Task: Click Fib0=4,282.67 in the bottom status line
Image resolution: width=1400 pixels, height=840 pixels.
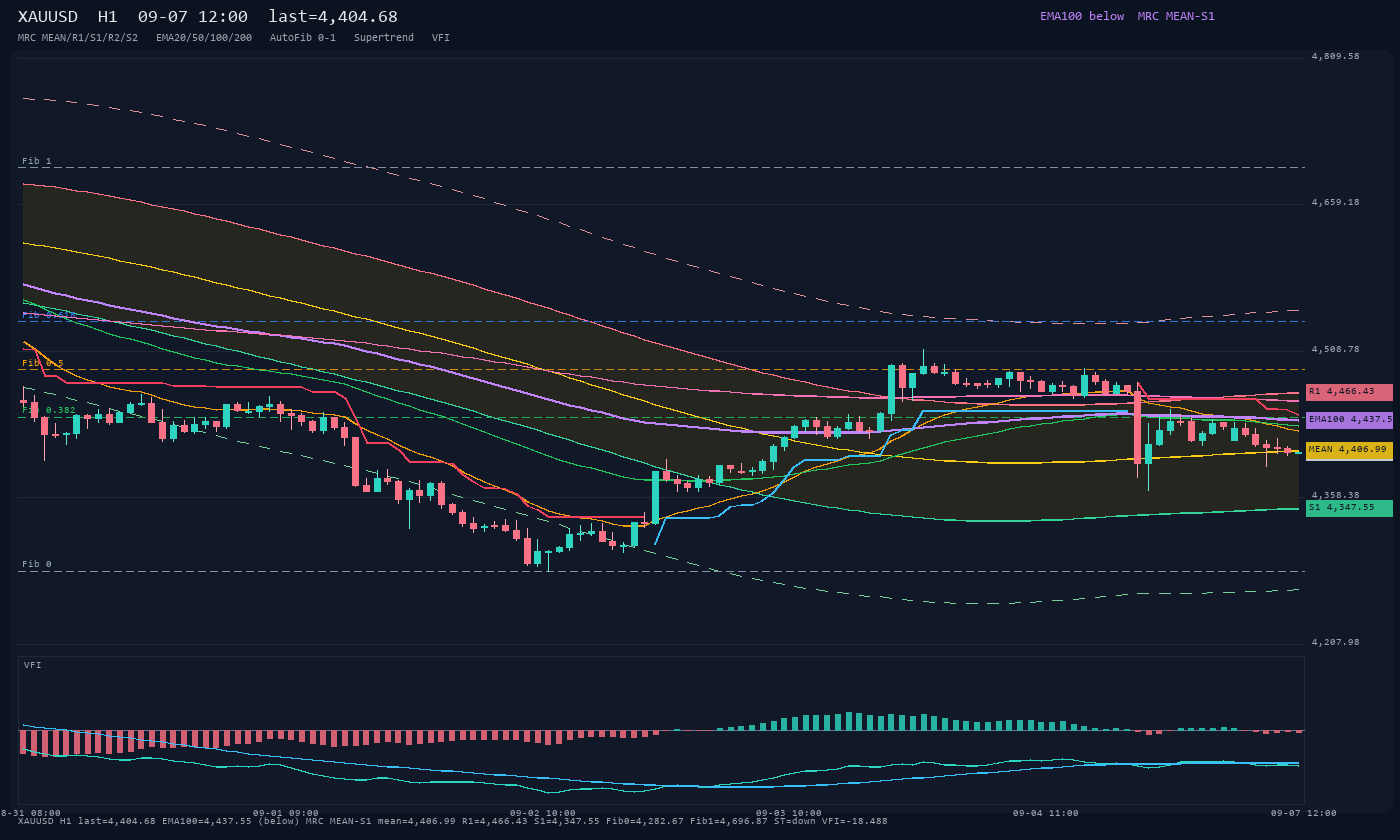Action: coord(647,821)
